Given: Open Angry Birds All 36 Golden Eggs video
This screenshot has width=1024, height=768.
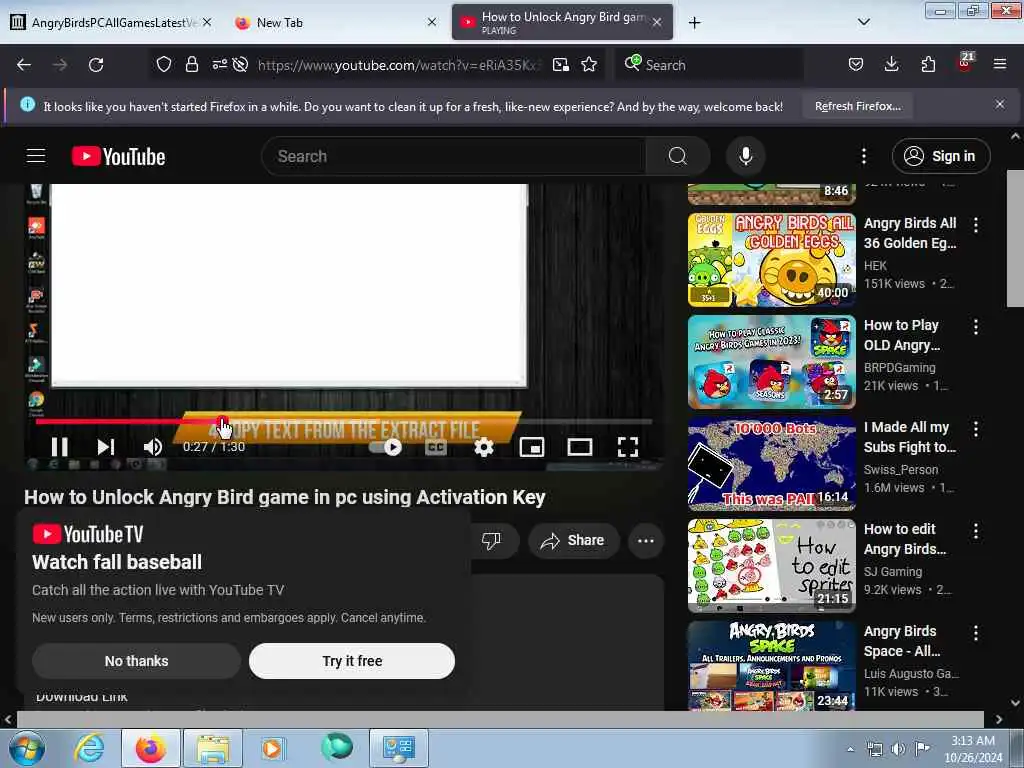Looking at the screenshot, I should [771, 259].
